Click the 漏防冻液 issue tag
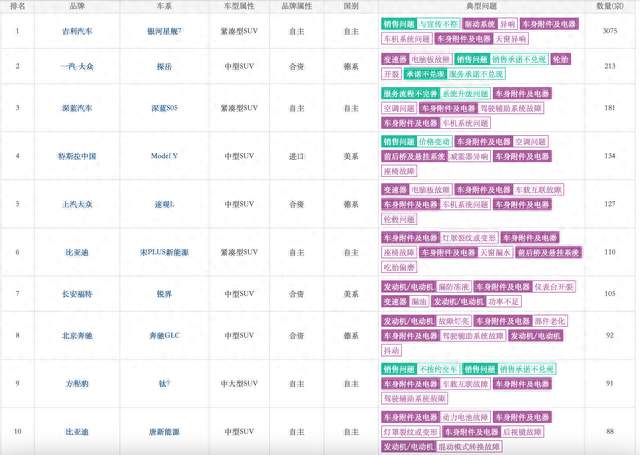 pyautogui.click(x=454, y=287)
